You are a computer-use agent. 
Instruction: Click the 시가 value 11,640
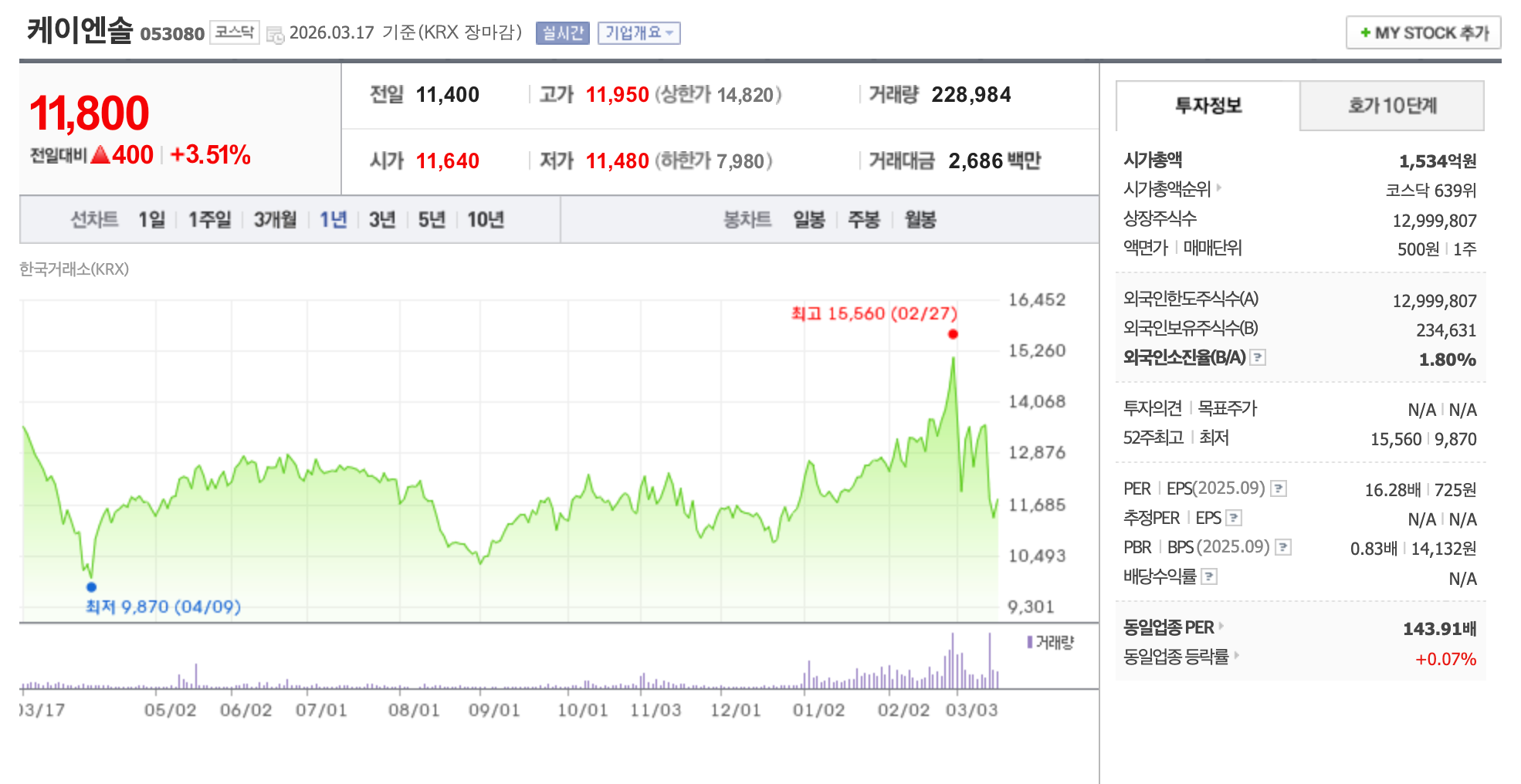pyautogui.click(x=448, y=161)
